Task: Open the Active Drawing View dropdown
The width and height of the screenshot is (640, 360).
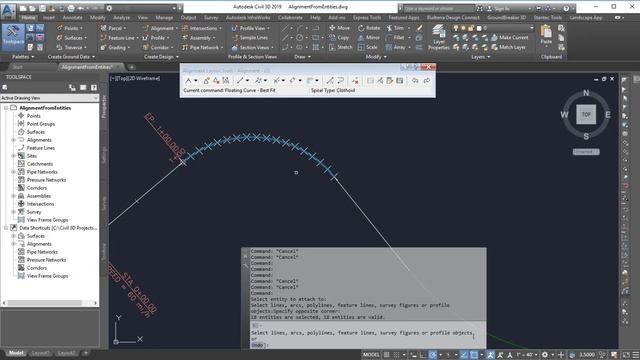Action: [49, 98]
